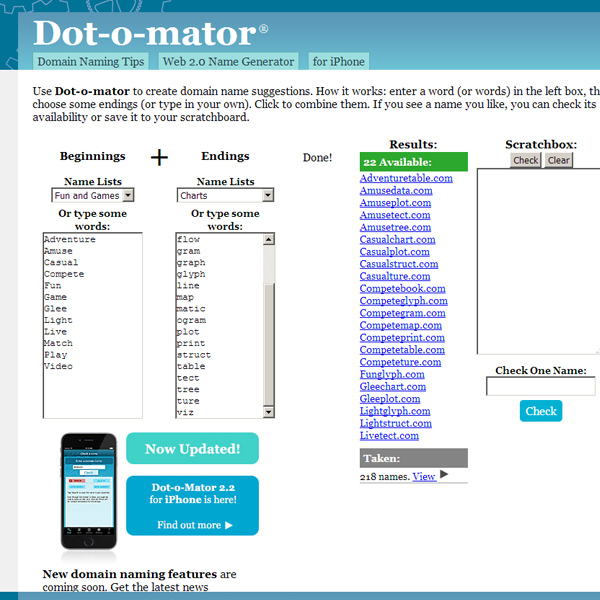Open the Casualchart.com result link
Screen dimensions: 600x600
click(398, 240)
